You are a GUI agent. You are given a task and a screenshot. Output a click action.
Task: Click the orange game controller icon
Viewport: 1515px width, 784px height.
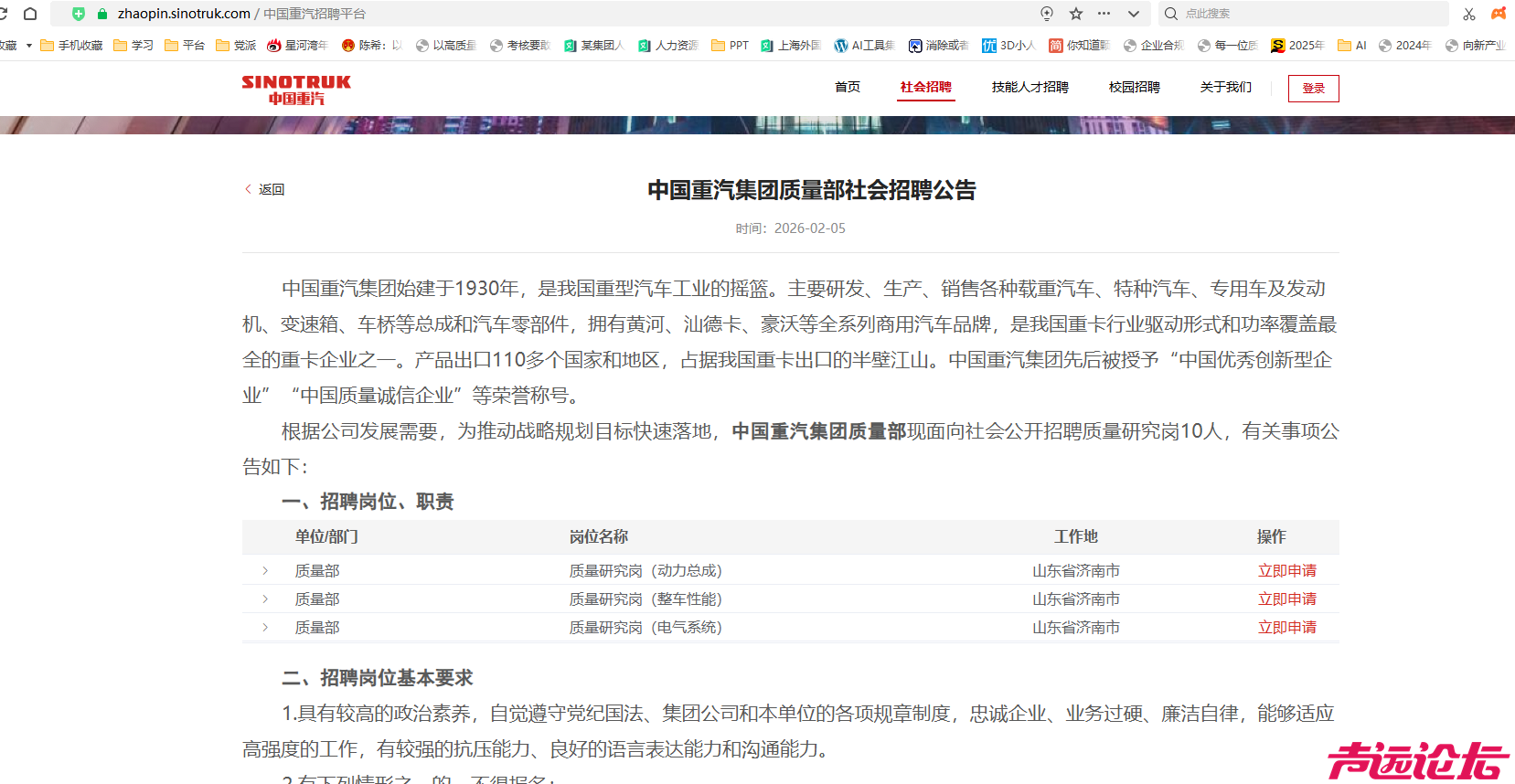[1499, 14]
